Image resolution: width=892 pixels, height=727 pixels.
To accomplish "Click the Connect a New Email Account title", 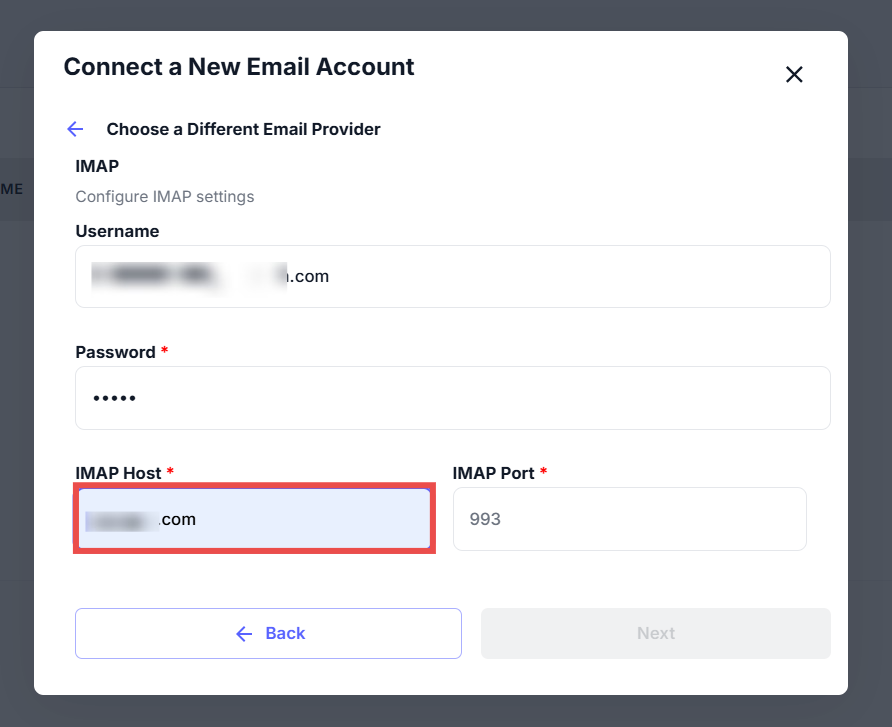I will [239, 67].
